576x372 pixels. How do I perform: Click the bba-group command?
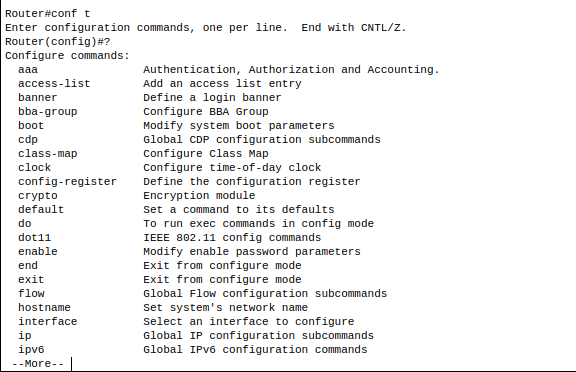click(x=48, y=112)
